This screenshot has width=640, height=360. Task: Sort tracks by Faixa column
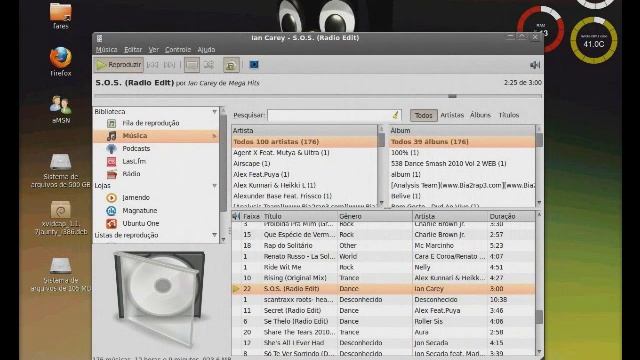(251, 216)
